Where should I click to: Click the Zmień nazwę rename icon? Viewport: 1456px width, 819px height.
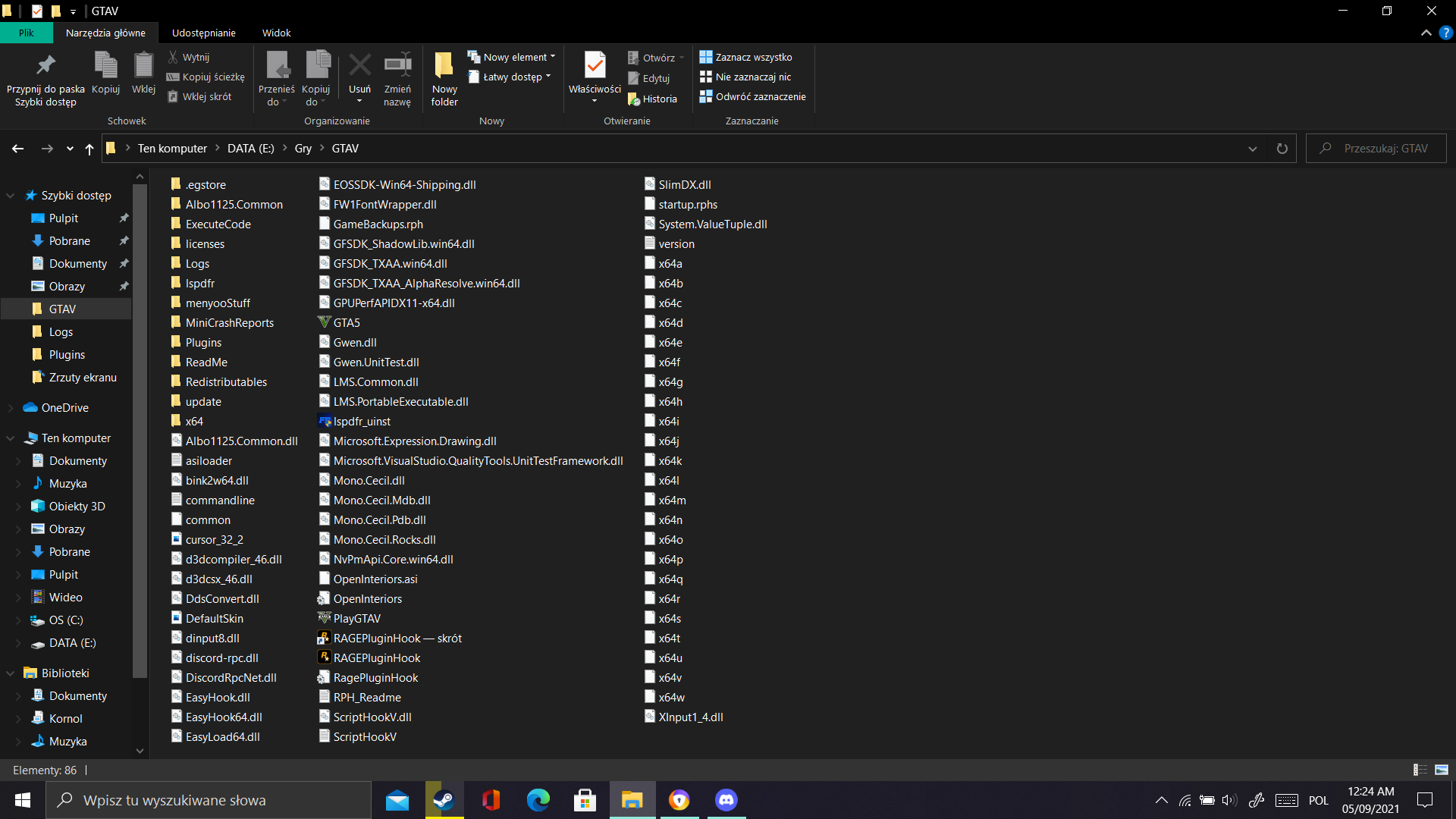397,66
